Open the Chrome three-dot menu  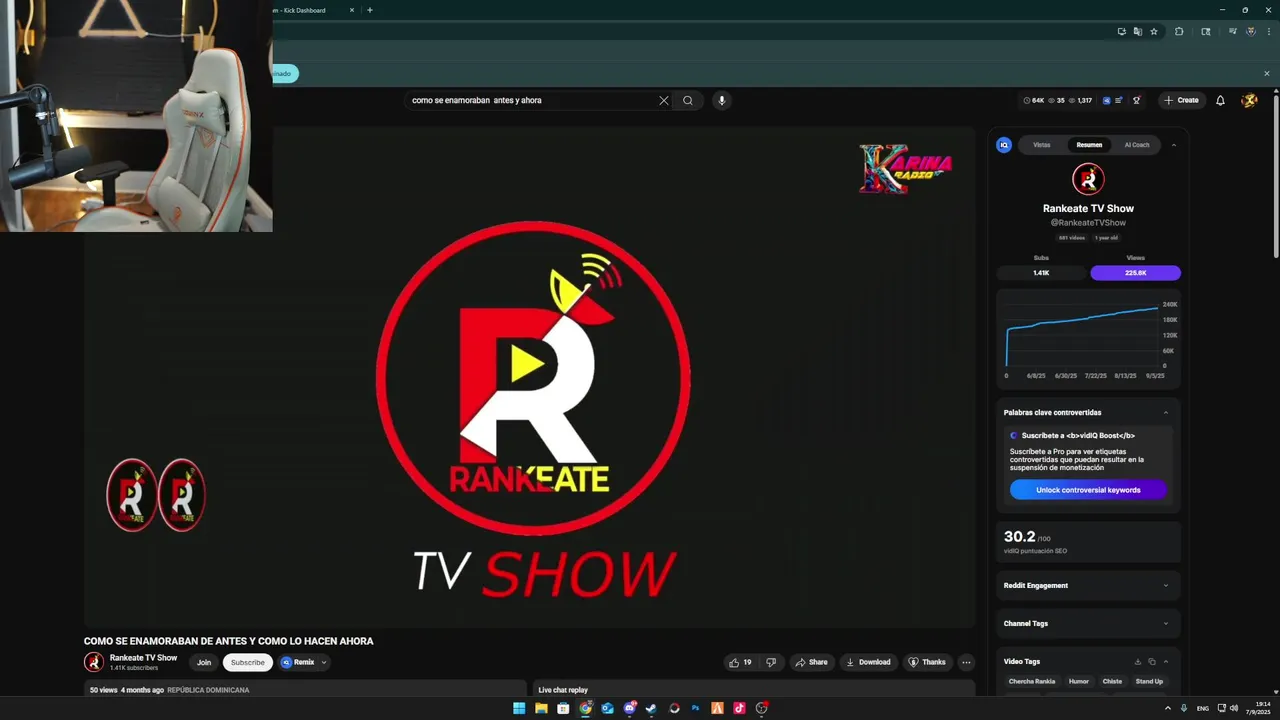pos(1267,32)
